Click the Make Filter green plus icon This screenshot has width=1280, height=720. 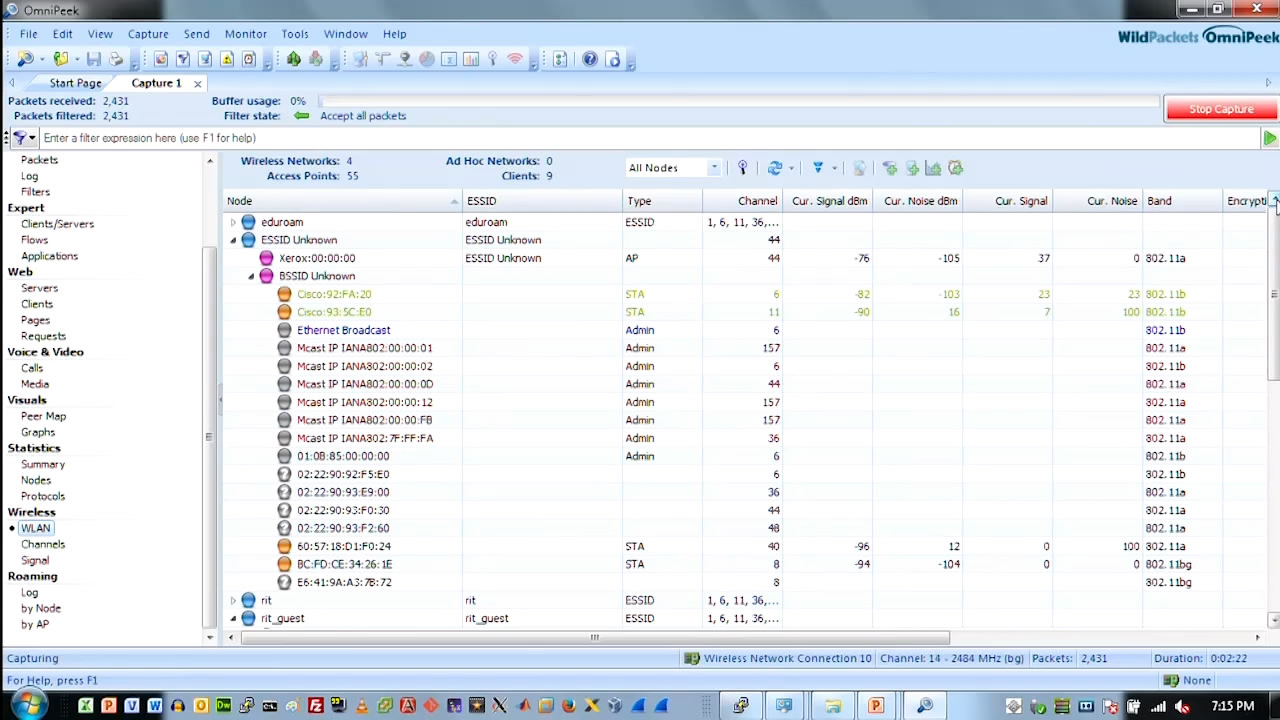(x=889, y=168)
